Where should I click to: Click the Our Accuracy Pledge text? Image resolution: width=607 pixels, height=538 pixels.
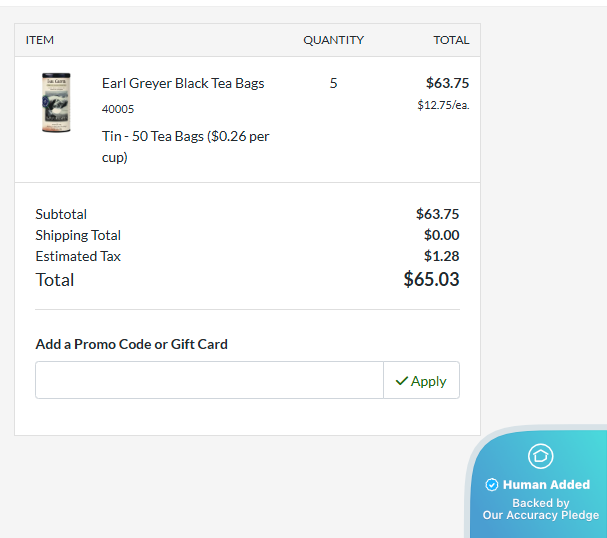click(540, 516)
